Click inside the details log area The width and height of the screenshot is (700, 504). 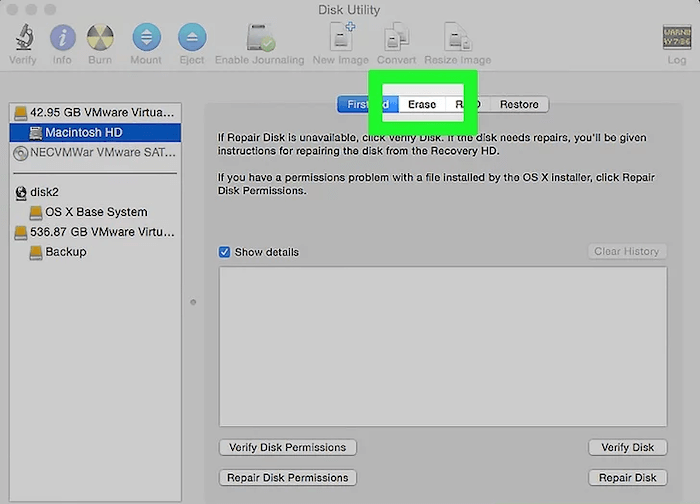(443, 346)
